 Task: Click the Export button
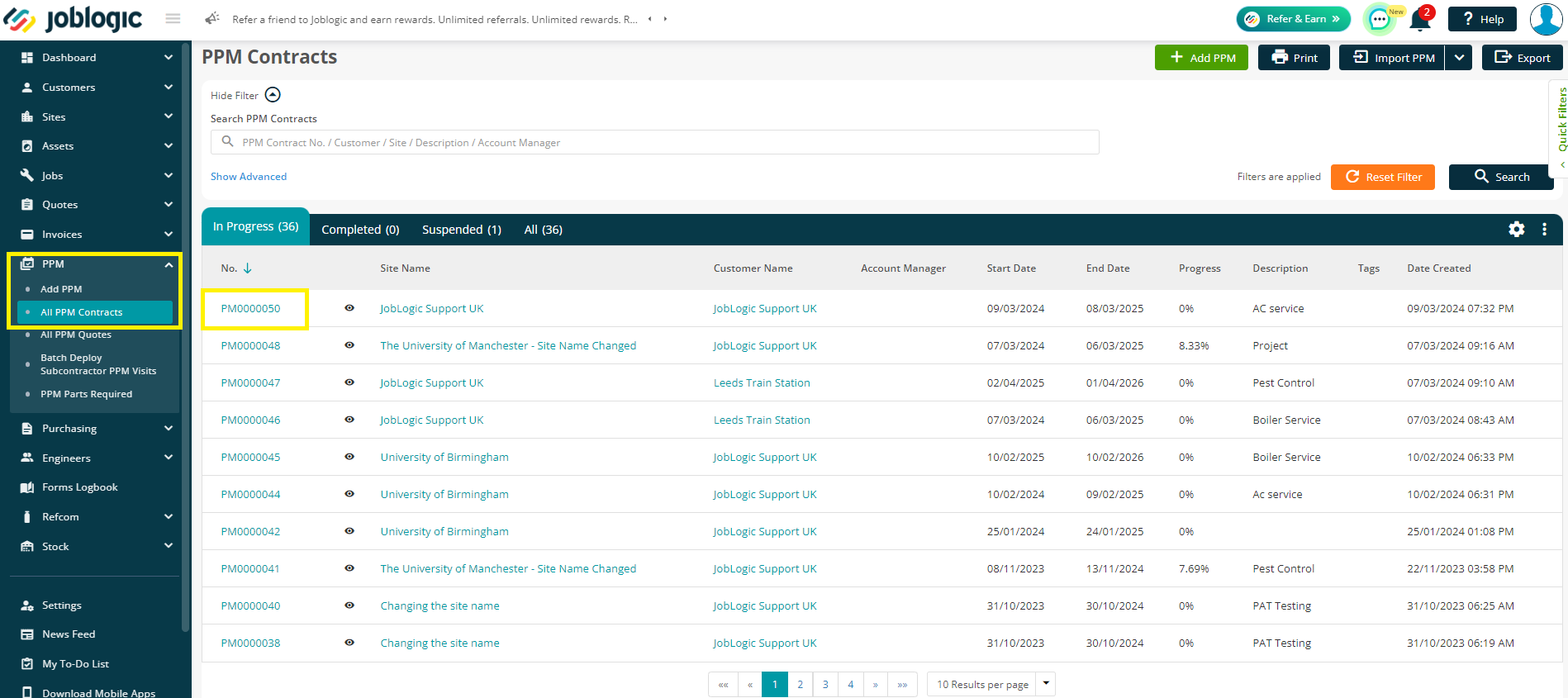tap(1522, 58)
